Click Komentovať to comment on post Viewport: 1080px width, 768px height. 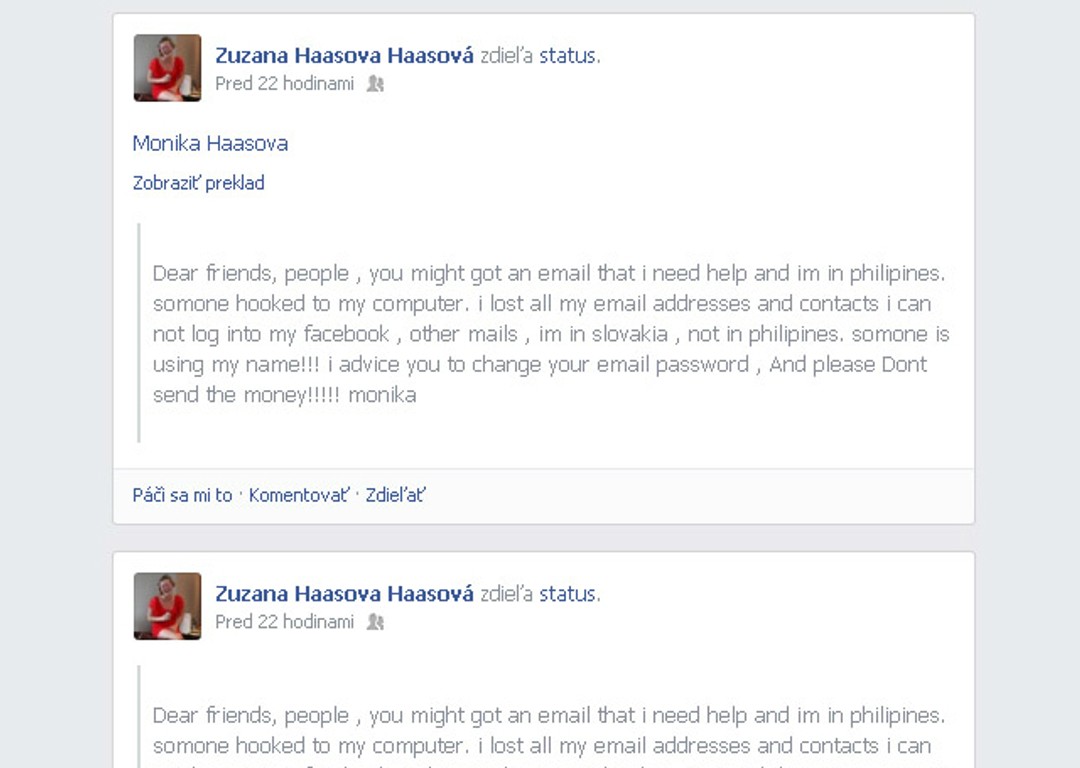[299, 495]
